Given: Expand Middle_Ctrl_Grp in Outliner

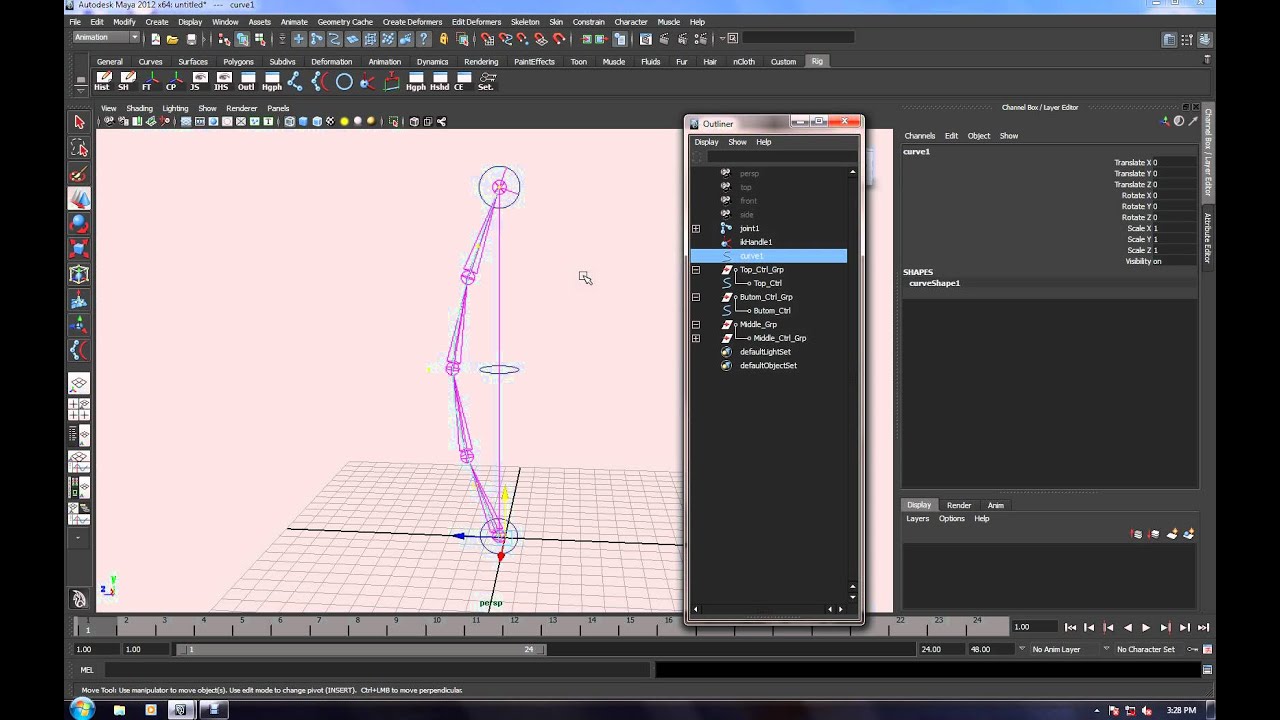Looking at the screenshot, I should pos(696,338).
